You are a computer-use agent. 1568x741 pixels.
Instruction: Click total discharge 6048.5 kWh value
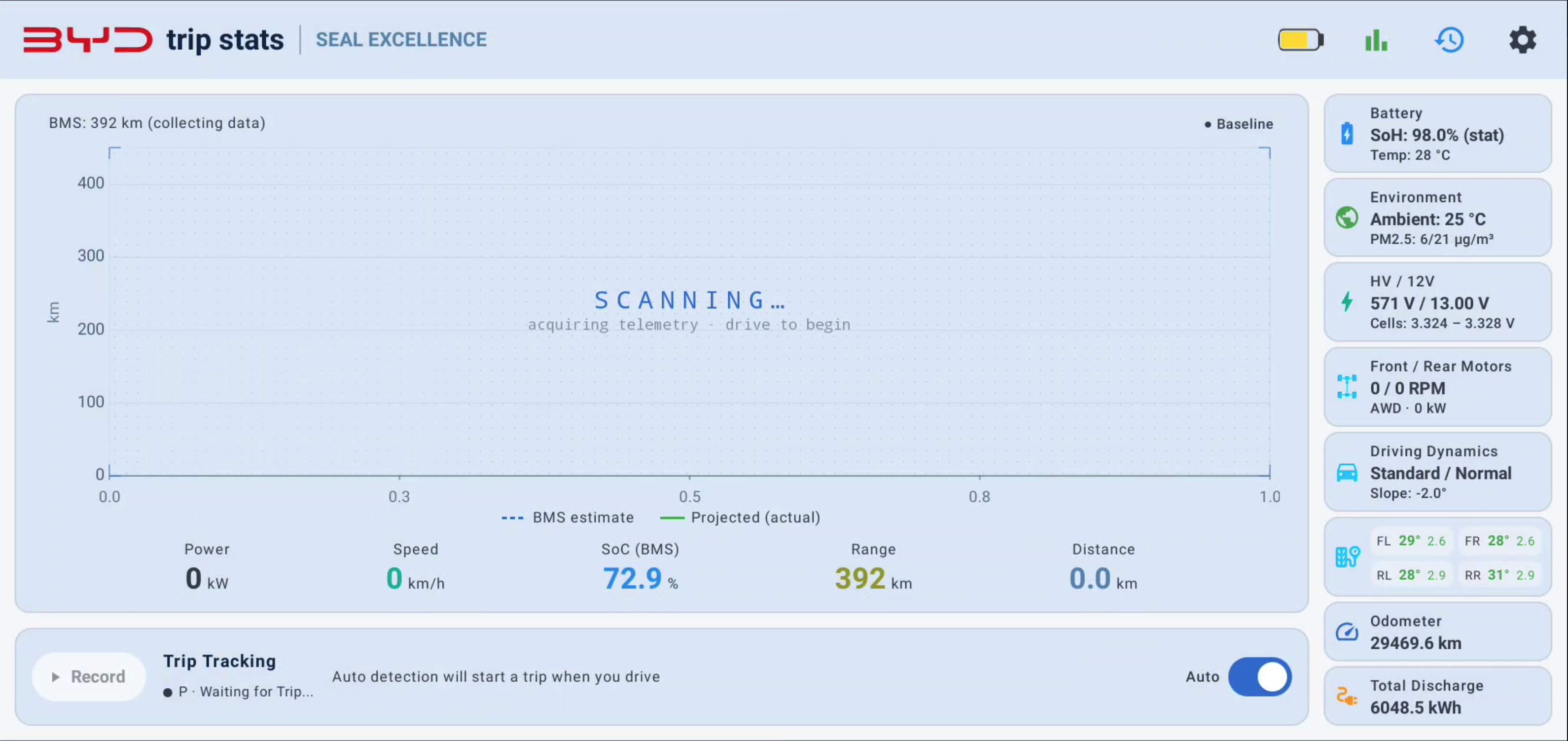1415,707
